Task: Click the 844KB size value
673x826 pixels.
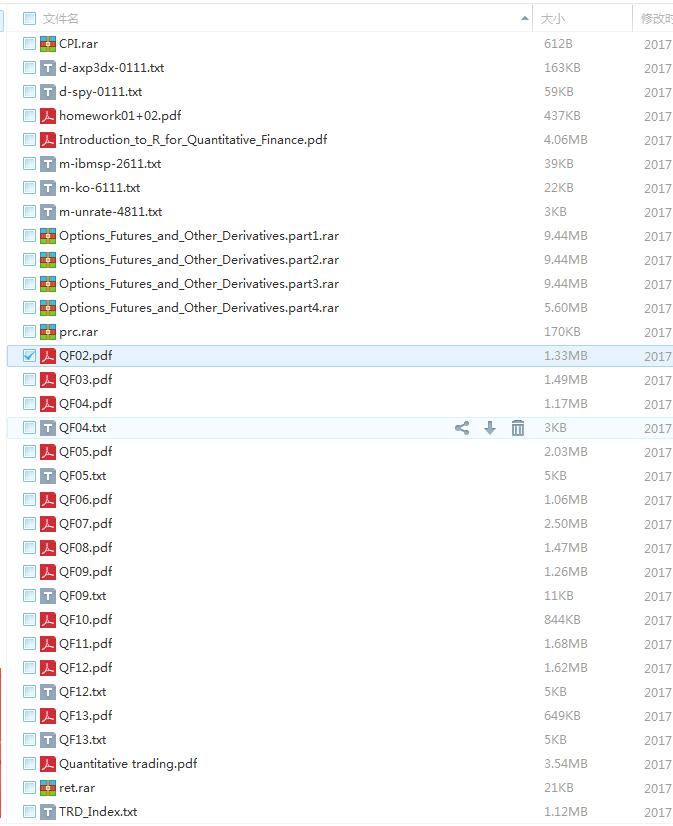Action: [x=562, y=620]
